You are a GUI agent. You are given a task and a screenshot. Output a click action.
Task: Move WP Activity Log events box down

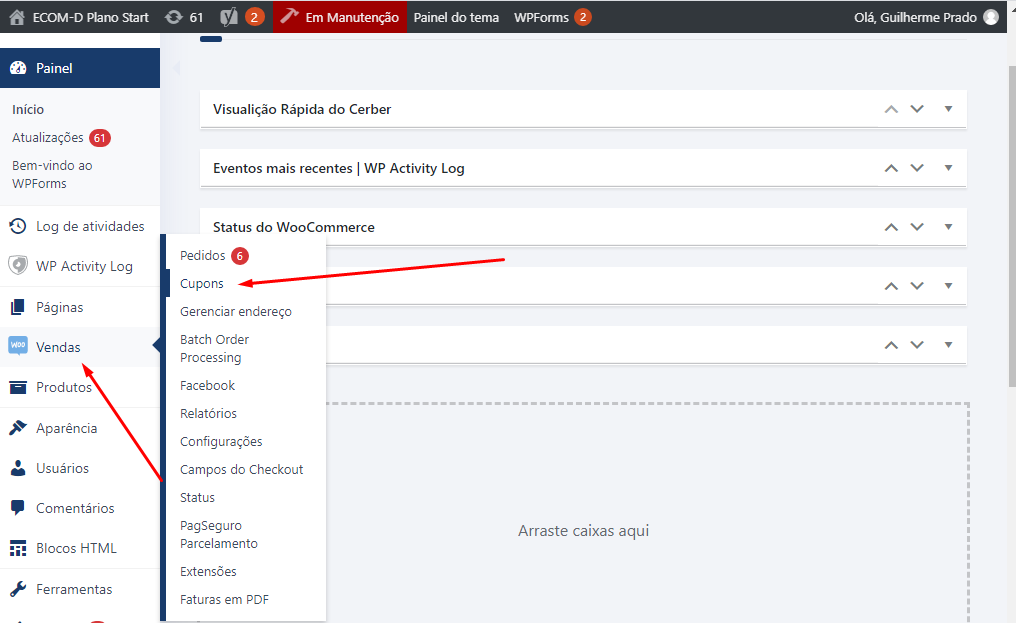click(x=917, y=168)
